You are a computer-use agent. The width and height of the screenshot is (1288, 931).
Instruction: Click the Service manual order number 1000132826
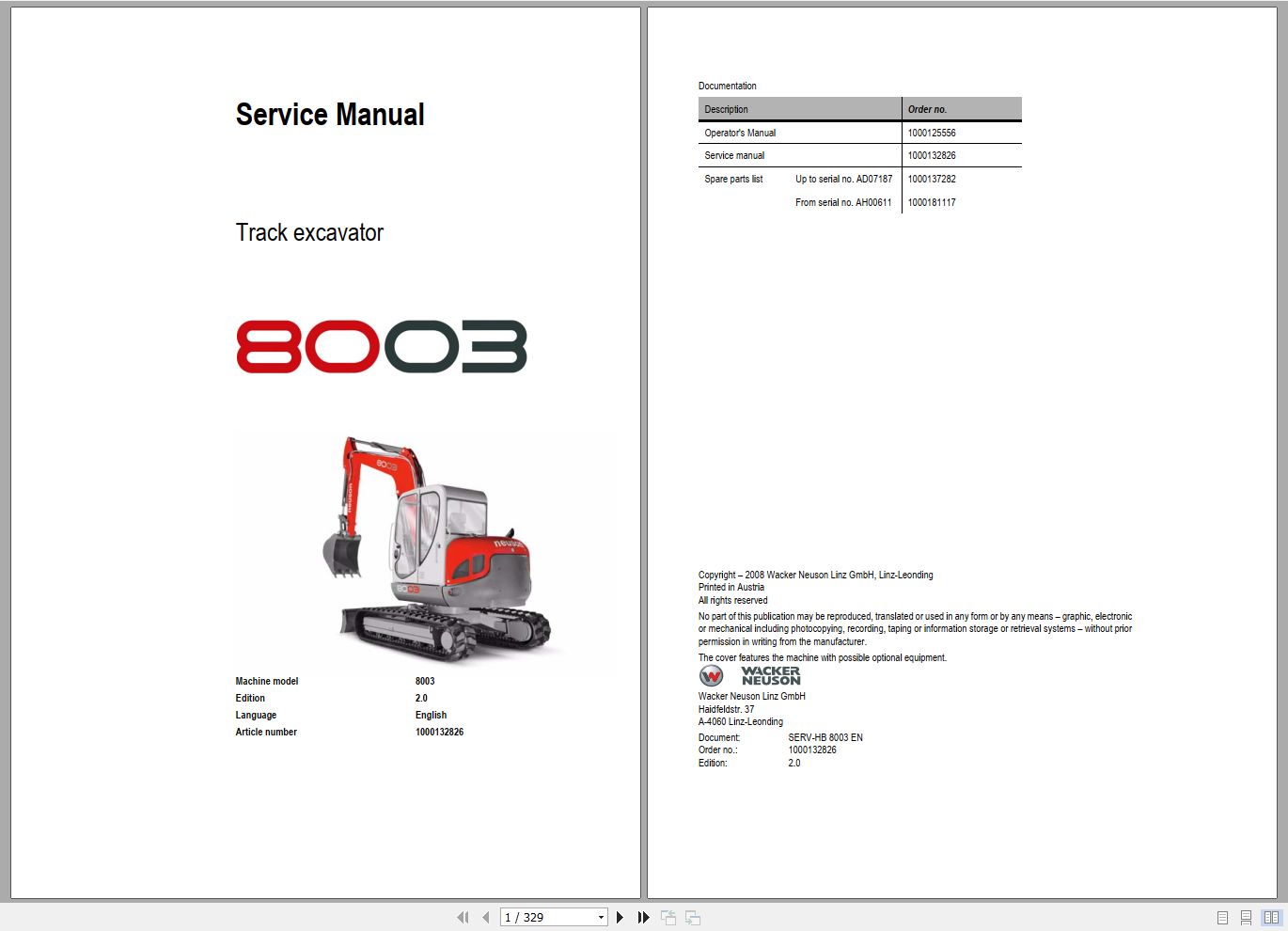click(x=931, y=155)
